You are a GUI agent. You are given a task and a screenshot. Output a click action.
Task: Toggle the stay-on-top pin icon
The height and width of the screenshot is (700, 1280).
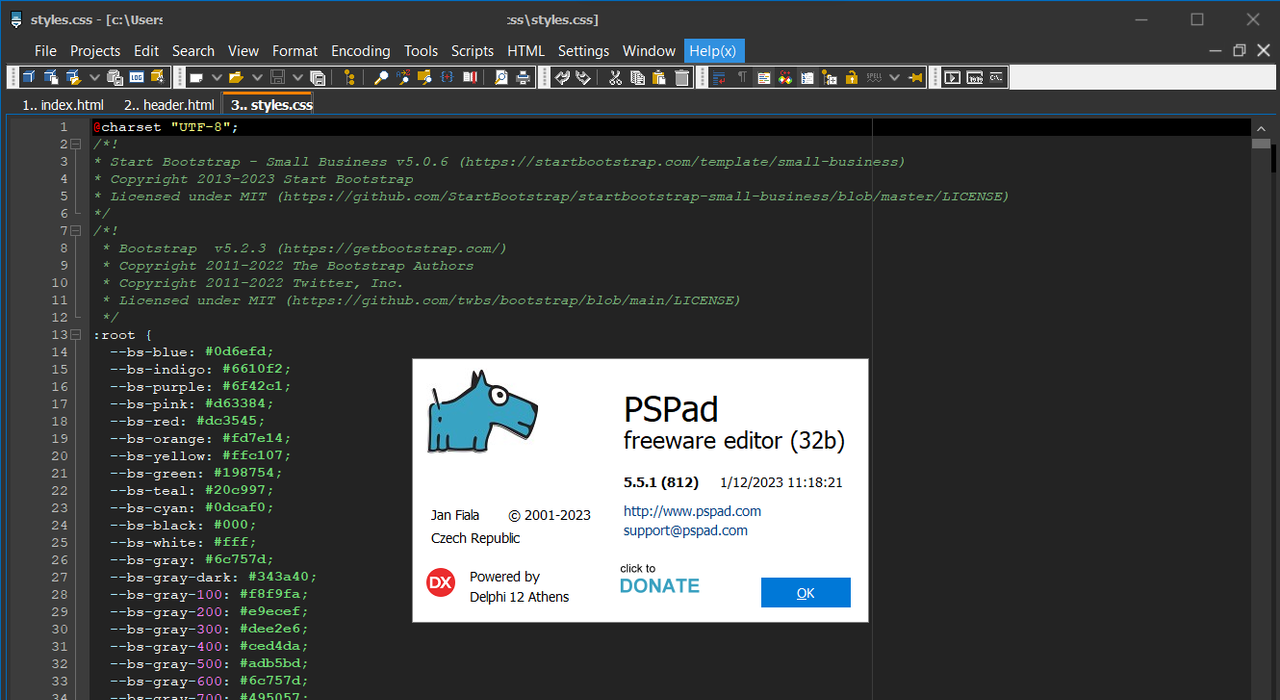coord(915,77)
